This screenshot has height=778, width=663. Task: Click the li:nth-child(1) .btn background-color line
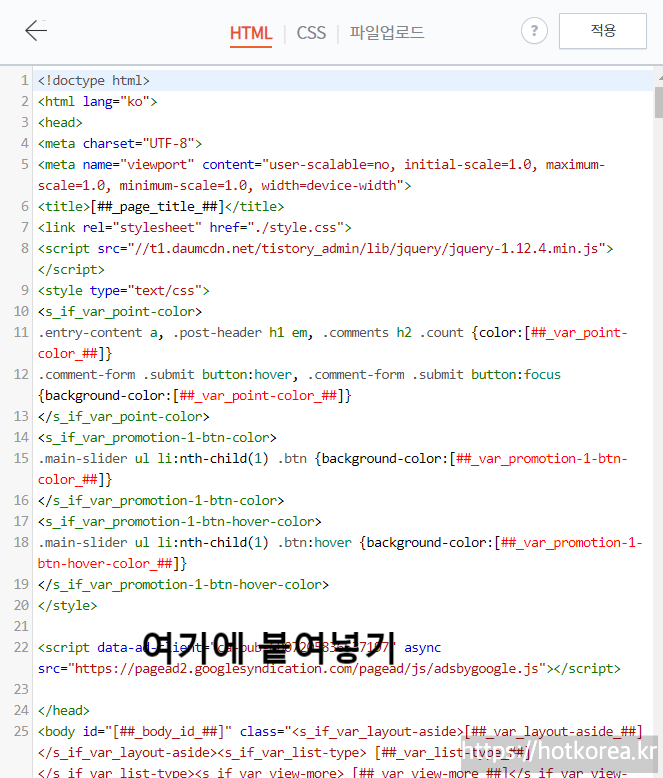[332, 469]
